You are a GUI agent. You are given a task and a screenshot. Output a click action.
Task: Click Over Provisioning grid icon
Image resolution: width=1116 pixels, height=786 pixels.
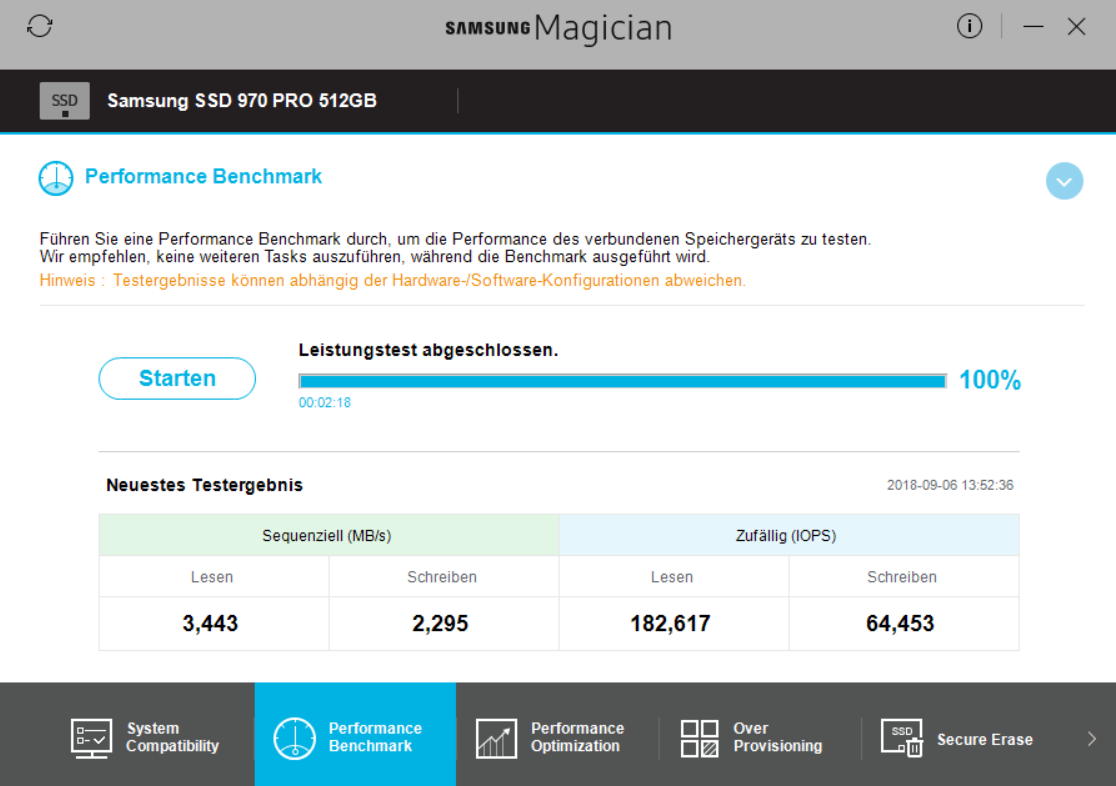point(700,738)
